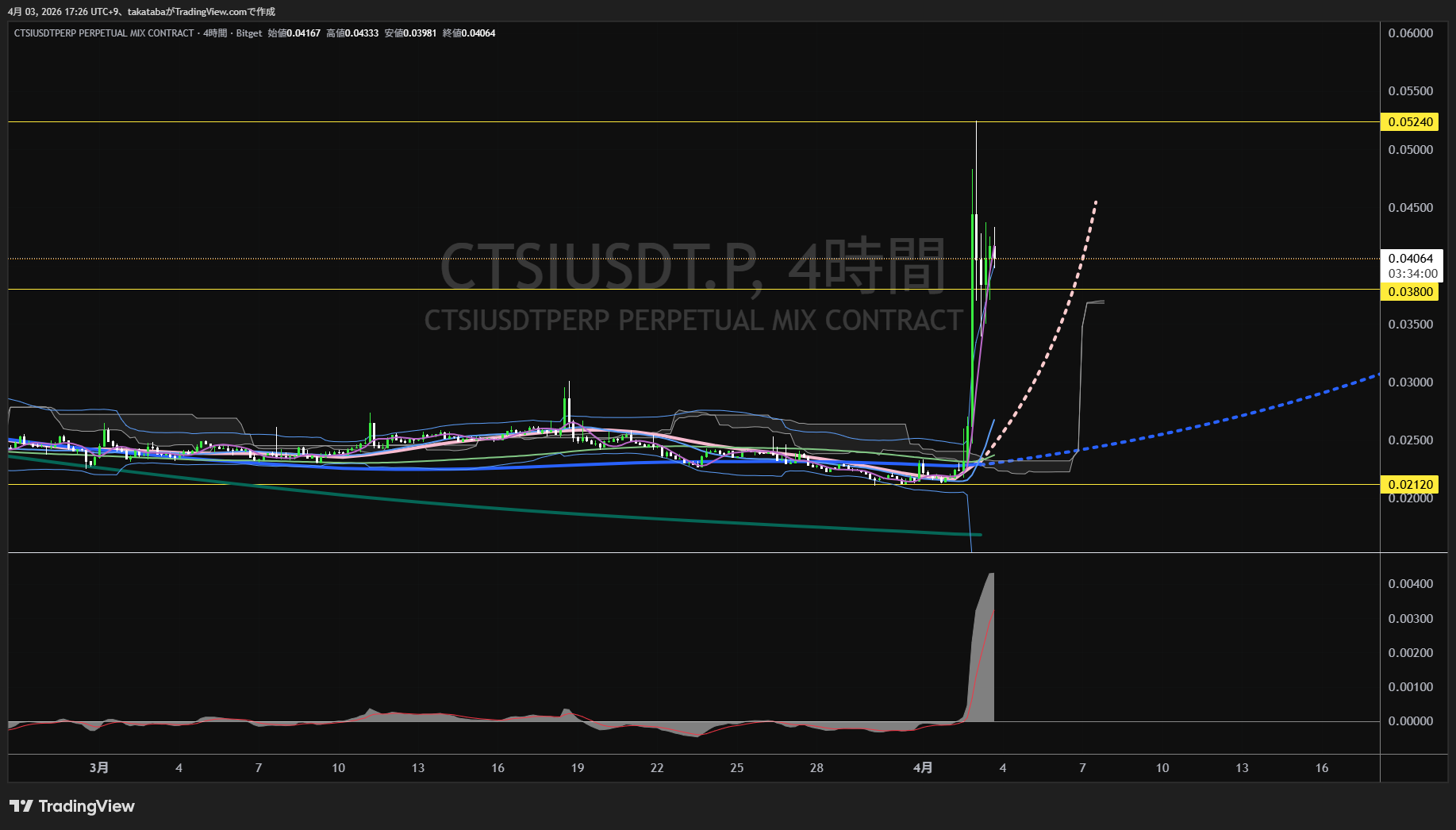Click the CTSIUSDTPERP symbol title in header
Screen dimensions: 1456x830
(x=103, y=33)
